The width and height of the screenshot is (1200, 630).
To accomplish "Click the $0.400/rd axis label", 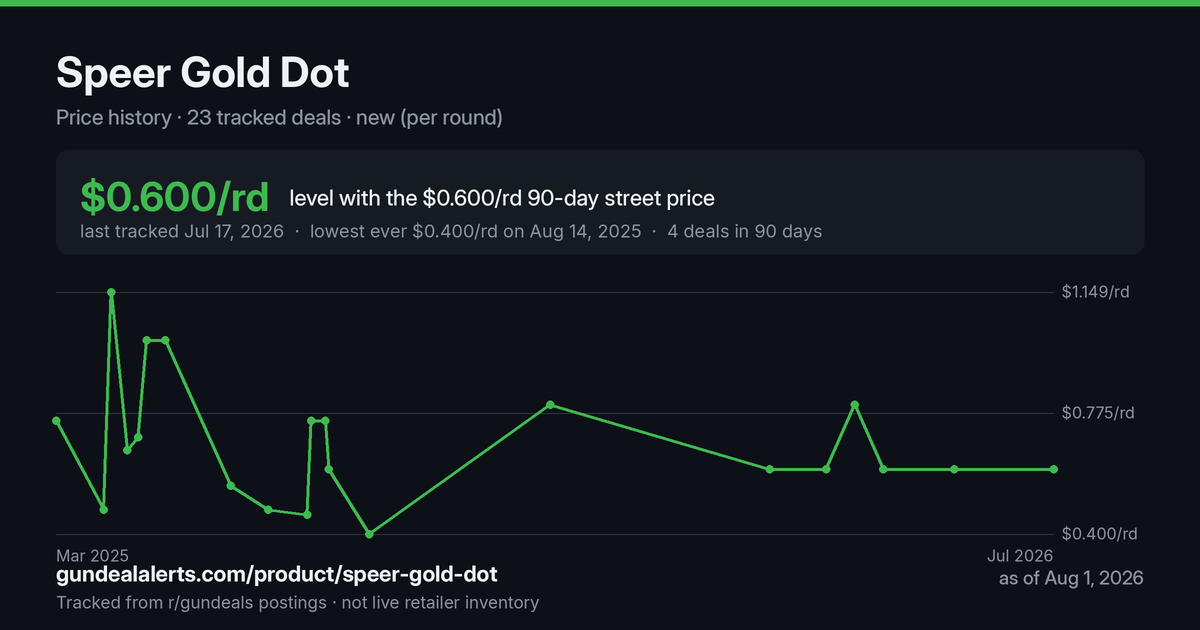I will click(x=1098, y=534).
